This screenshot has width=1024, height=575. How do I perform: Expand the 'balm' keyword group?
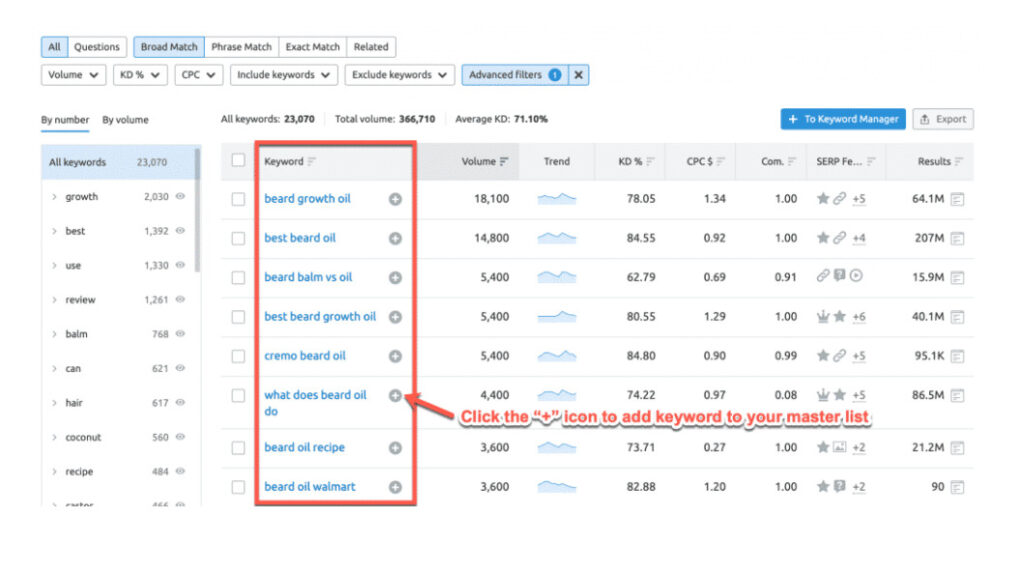54,334
